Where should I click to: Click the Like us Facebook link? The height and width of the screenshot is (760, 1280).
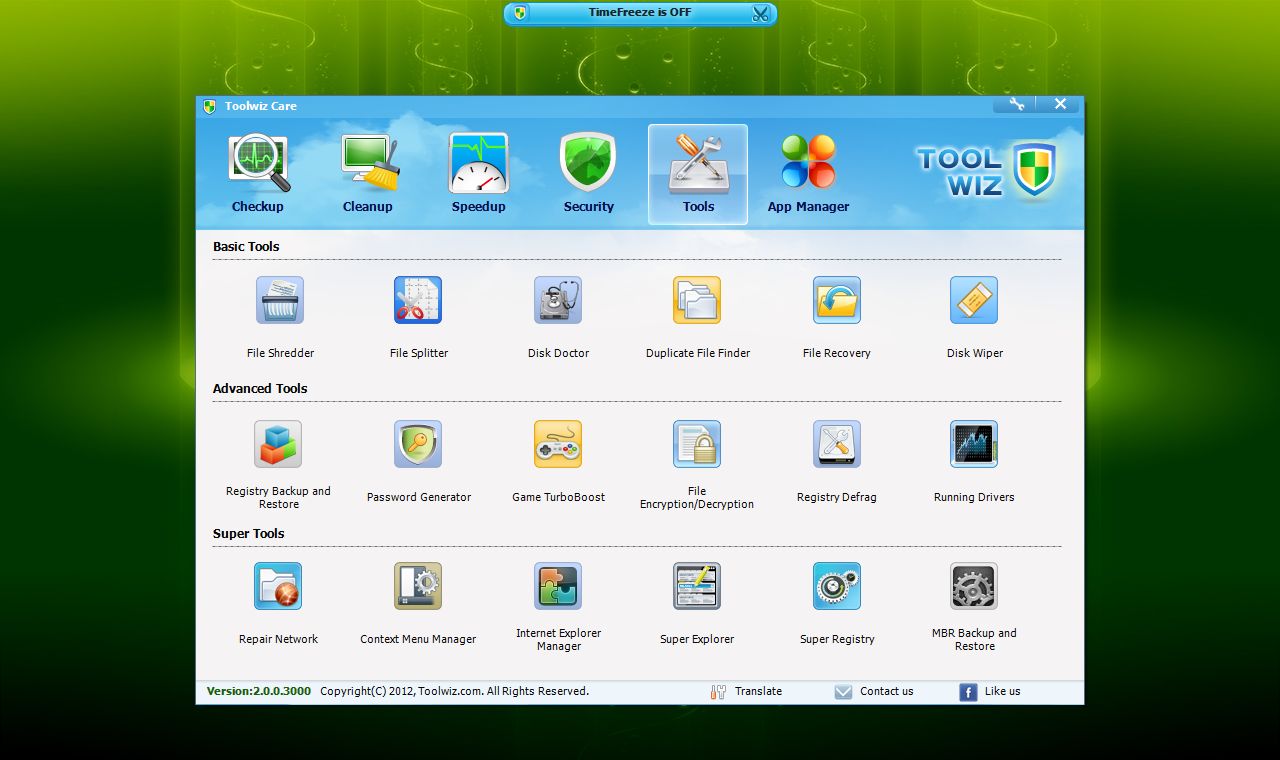tap(990, 691)
